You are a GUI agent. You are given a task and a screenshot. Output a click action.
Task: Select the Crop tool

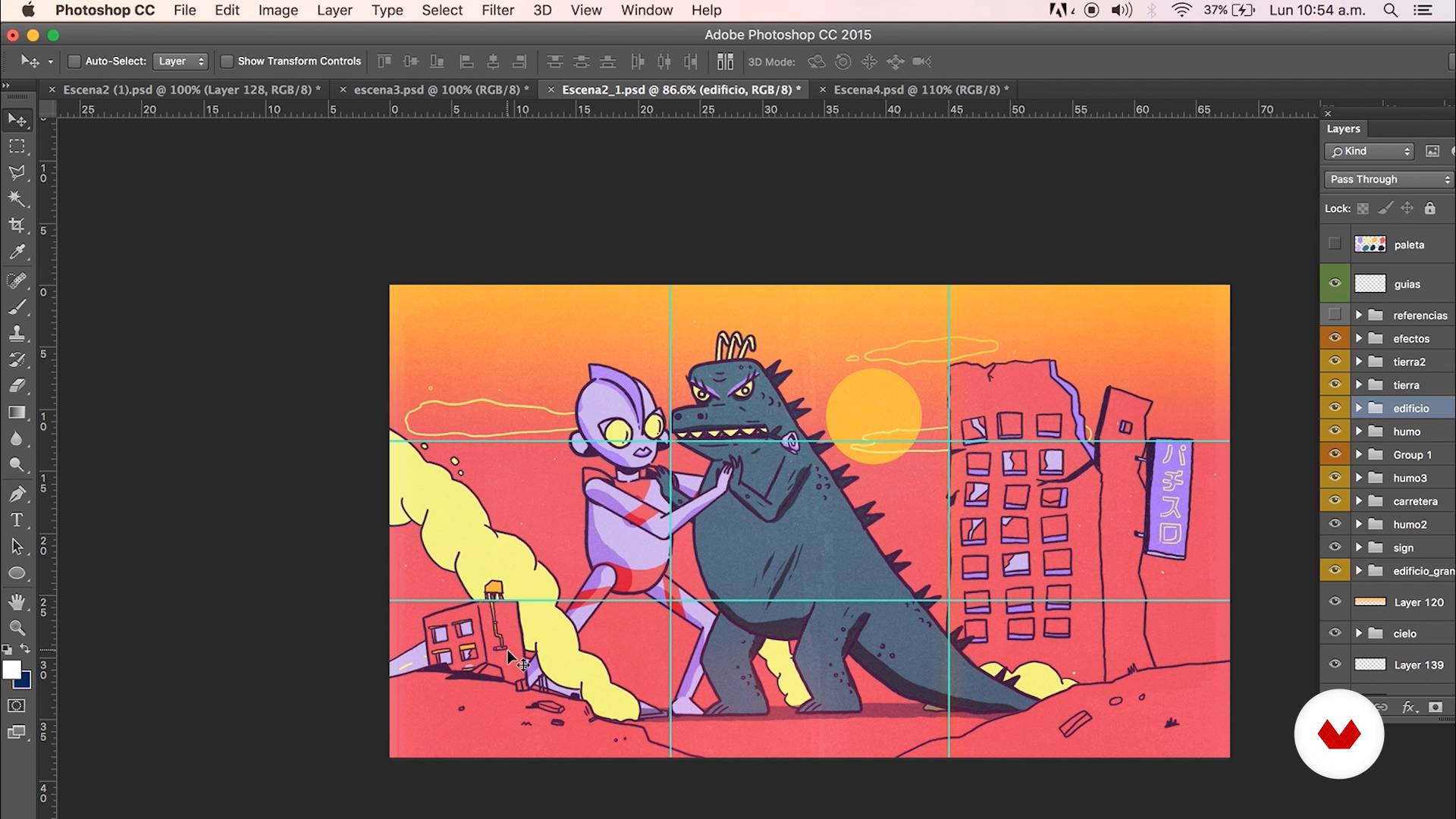[17, 225]
